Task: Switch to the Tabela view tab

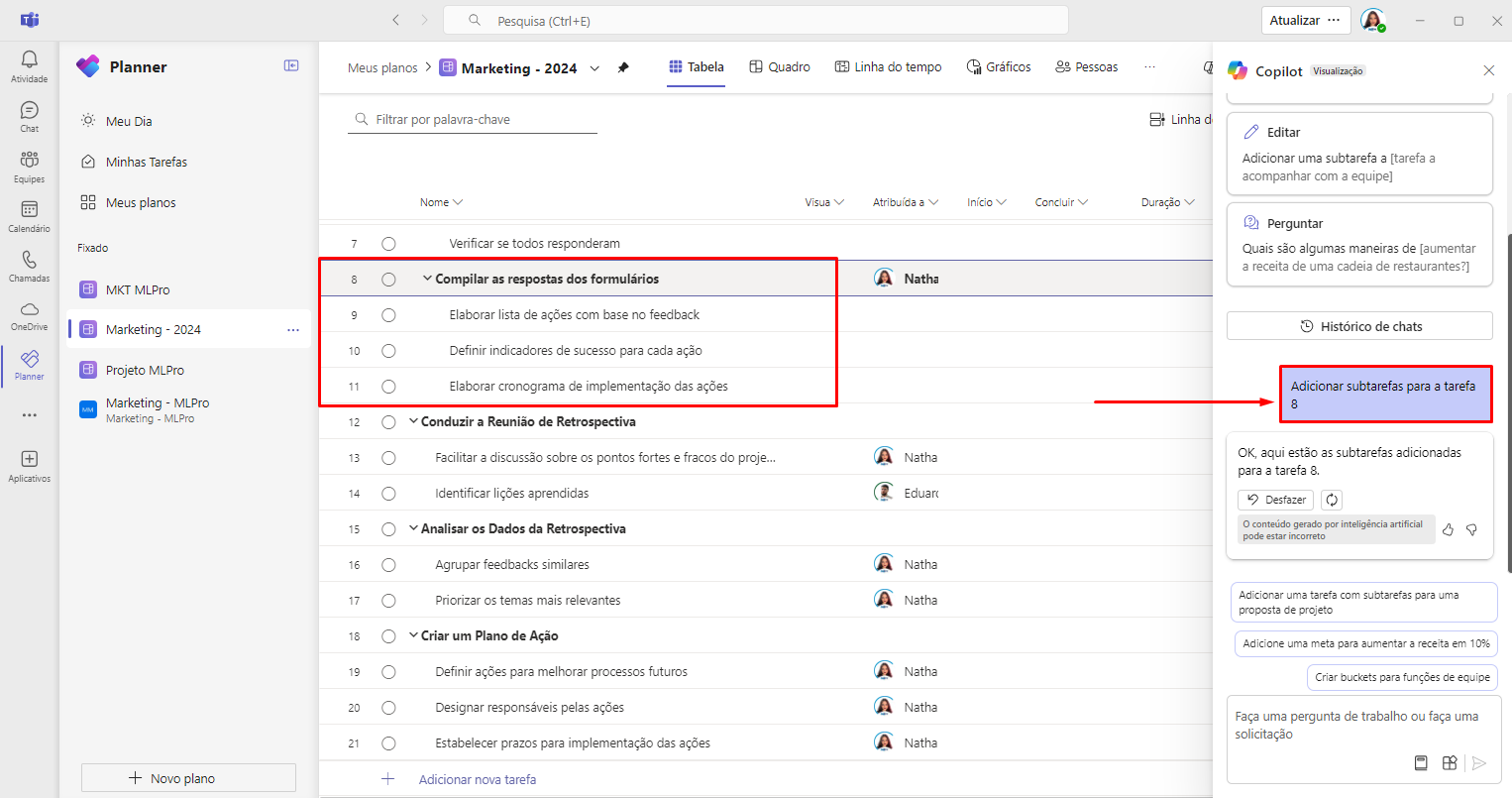Action: pyautogui.click(x=696, y=67)
